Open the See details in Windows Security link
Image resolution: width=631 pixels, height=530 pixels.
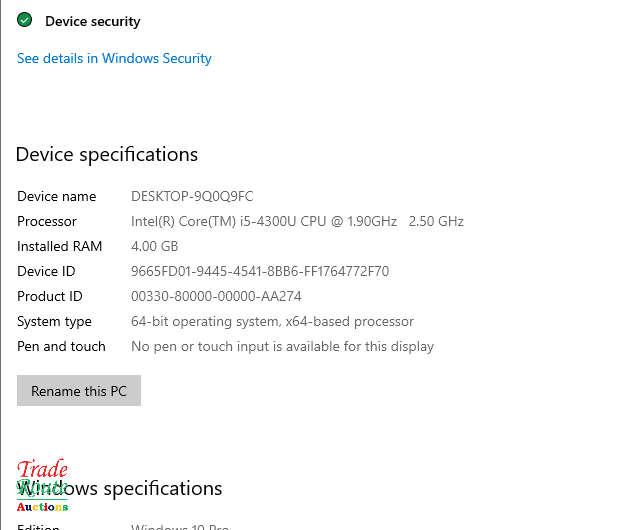click(114, 58)
